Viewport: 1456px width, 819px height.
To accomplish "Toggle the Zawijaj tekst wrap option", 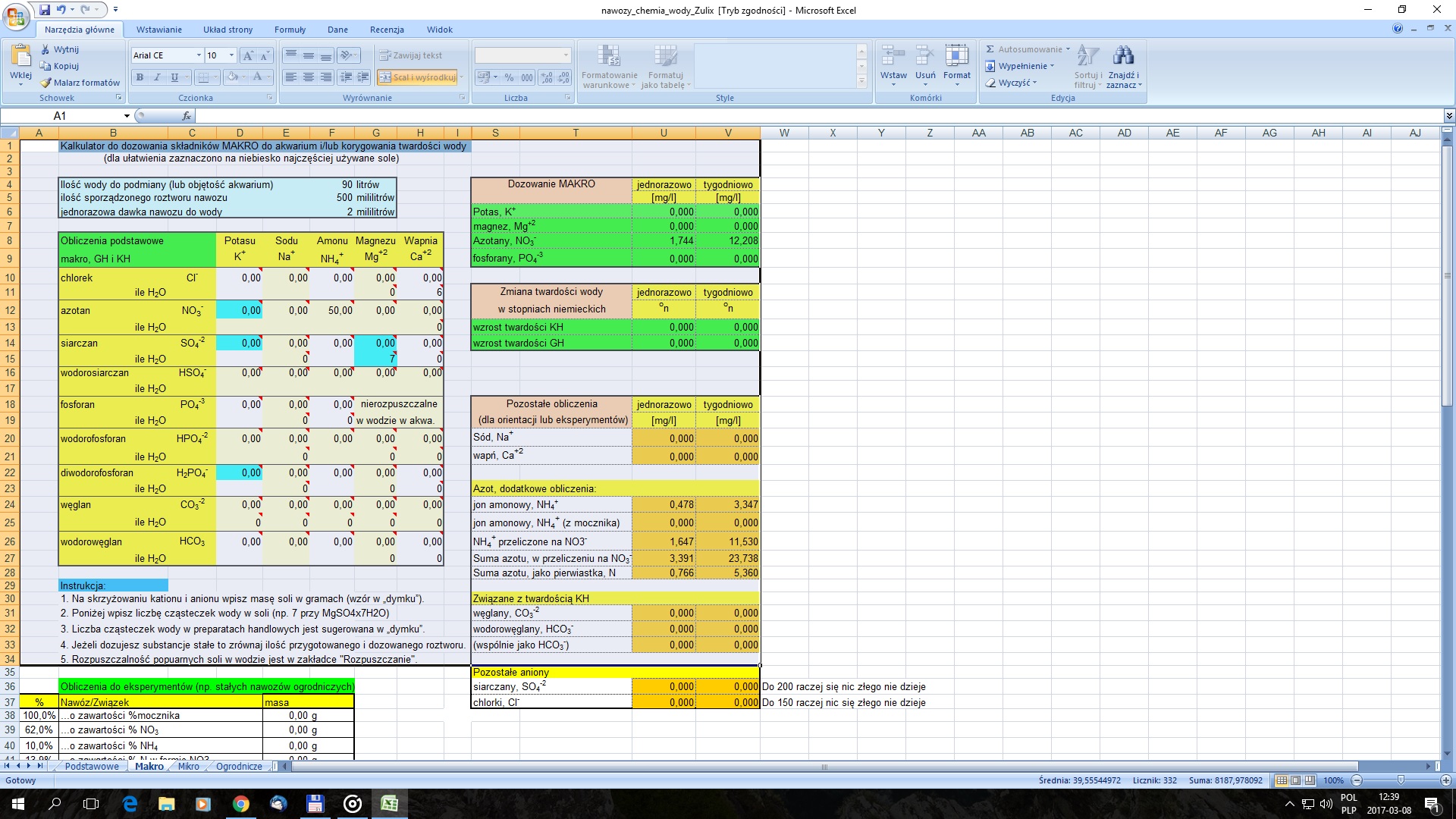I will pyautogui.click(x=410, y=55).
